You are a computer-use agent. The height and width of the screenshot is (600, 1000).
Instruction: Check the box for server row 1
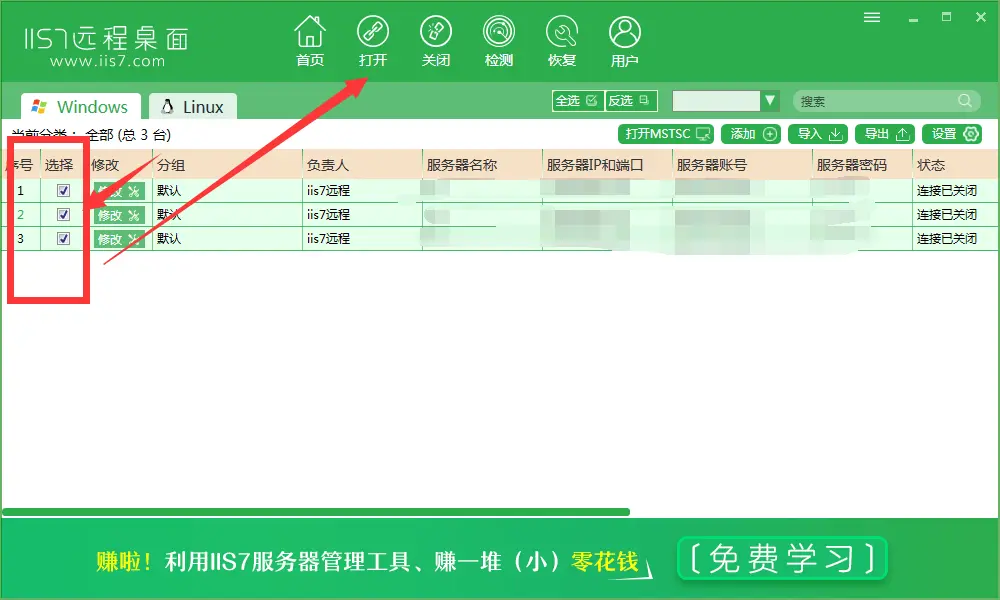63,190
